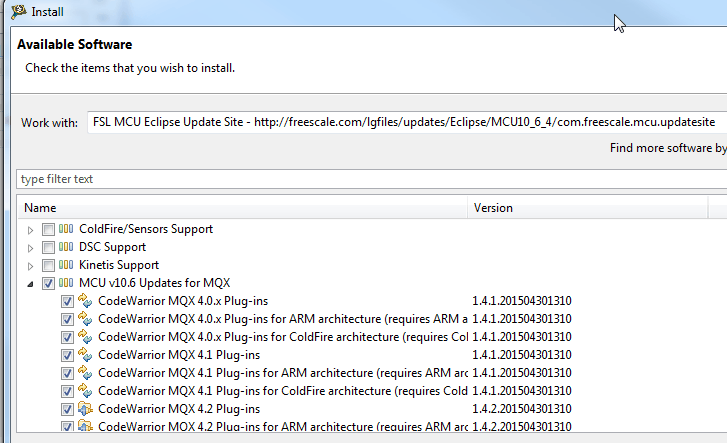Viewport: 727px width, 443px height.
Task: Uncheck CodeWarrior MQX 4.1 Plug-ins checkbox
Action: tap(67, 355)
